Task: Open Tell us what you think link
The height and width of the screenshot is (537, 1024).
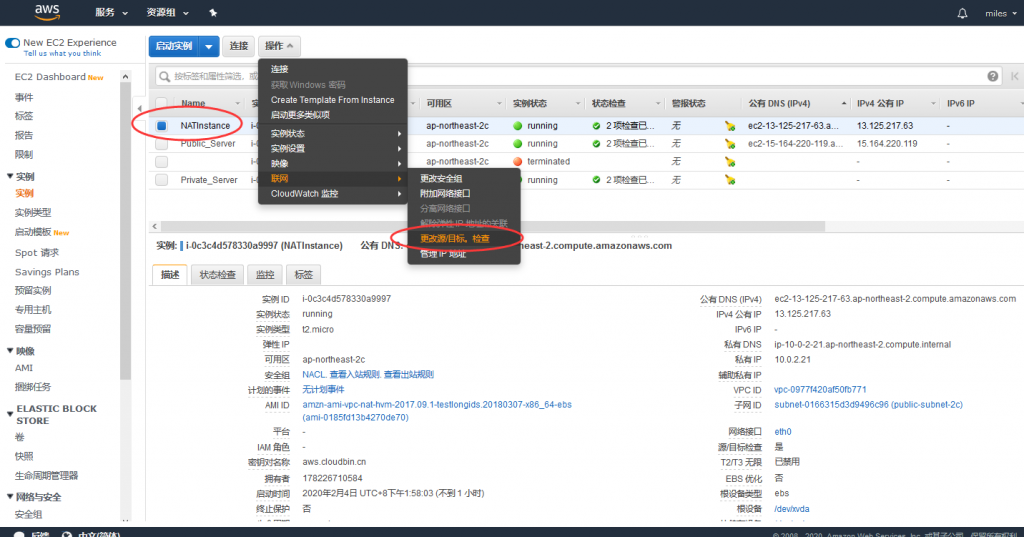Action: click(62, 54)
